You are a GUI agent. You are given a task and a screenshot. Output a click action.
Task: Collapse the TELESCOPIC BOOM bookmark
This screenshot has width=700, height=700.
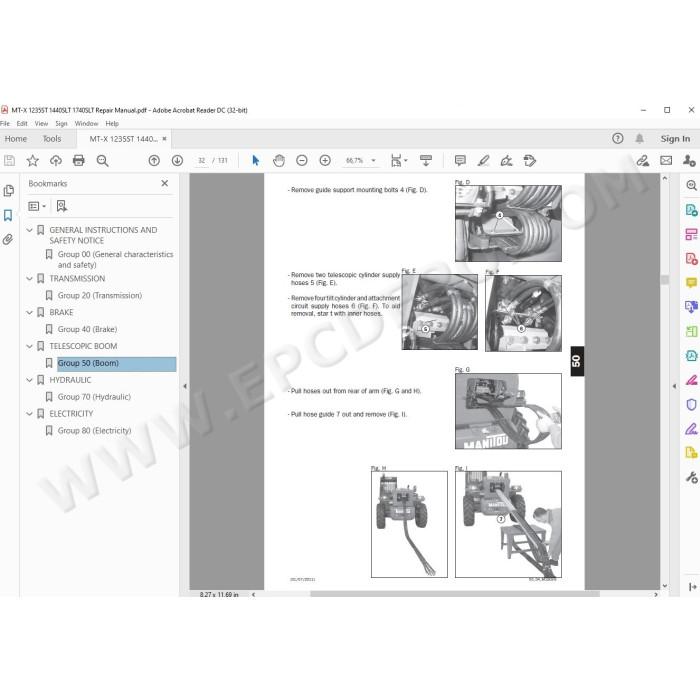pos(29,346)
